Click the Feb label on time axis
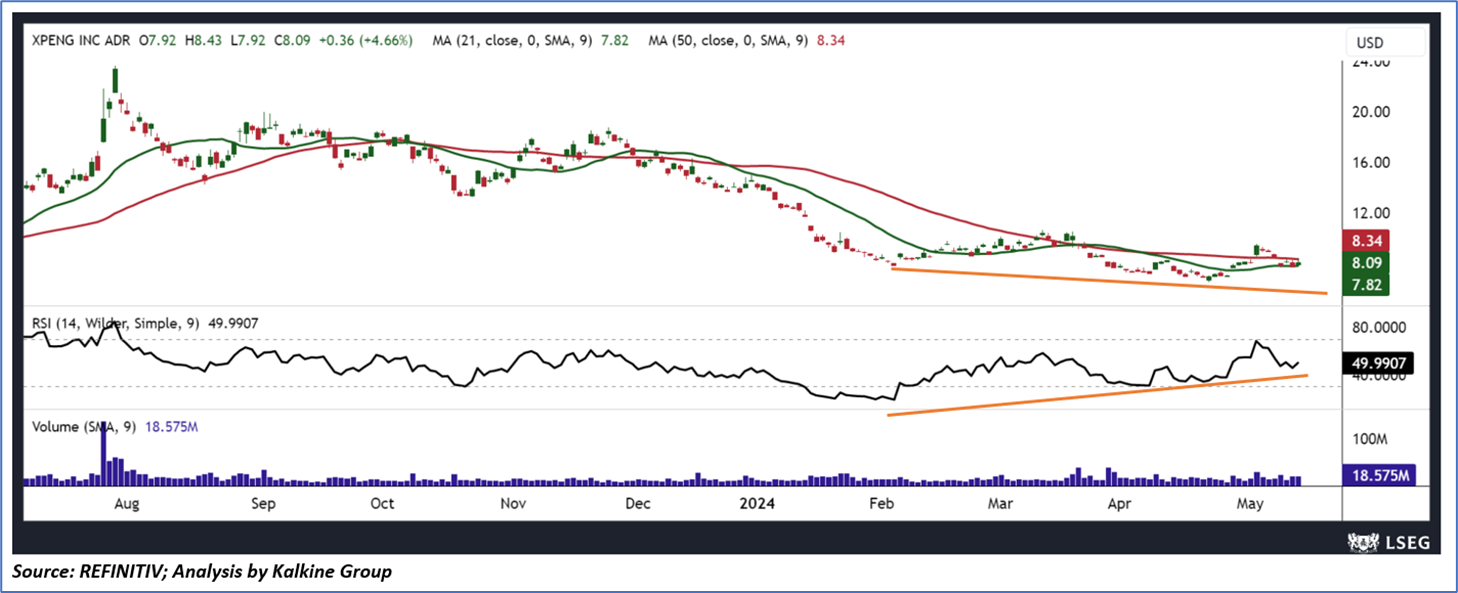This screenshot has height=593, width=1458. pyautogui.click(x=883, y=503)
